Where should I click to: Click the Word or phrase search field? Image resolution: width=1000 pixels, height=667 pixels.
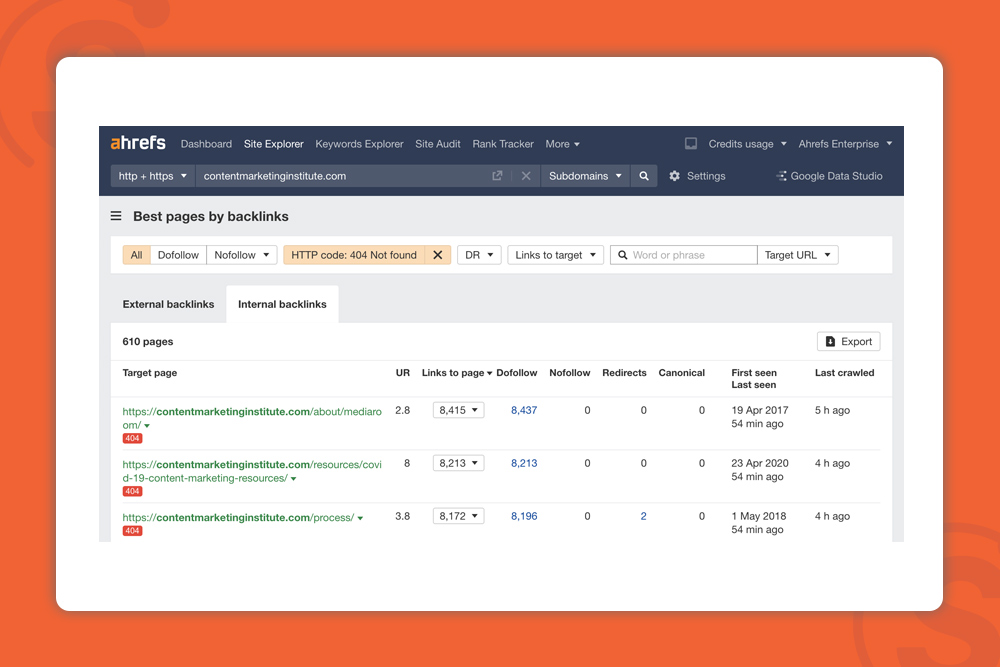click(x=684, y=255)
